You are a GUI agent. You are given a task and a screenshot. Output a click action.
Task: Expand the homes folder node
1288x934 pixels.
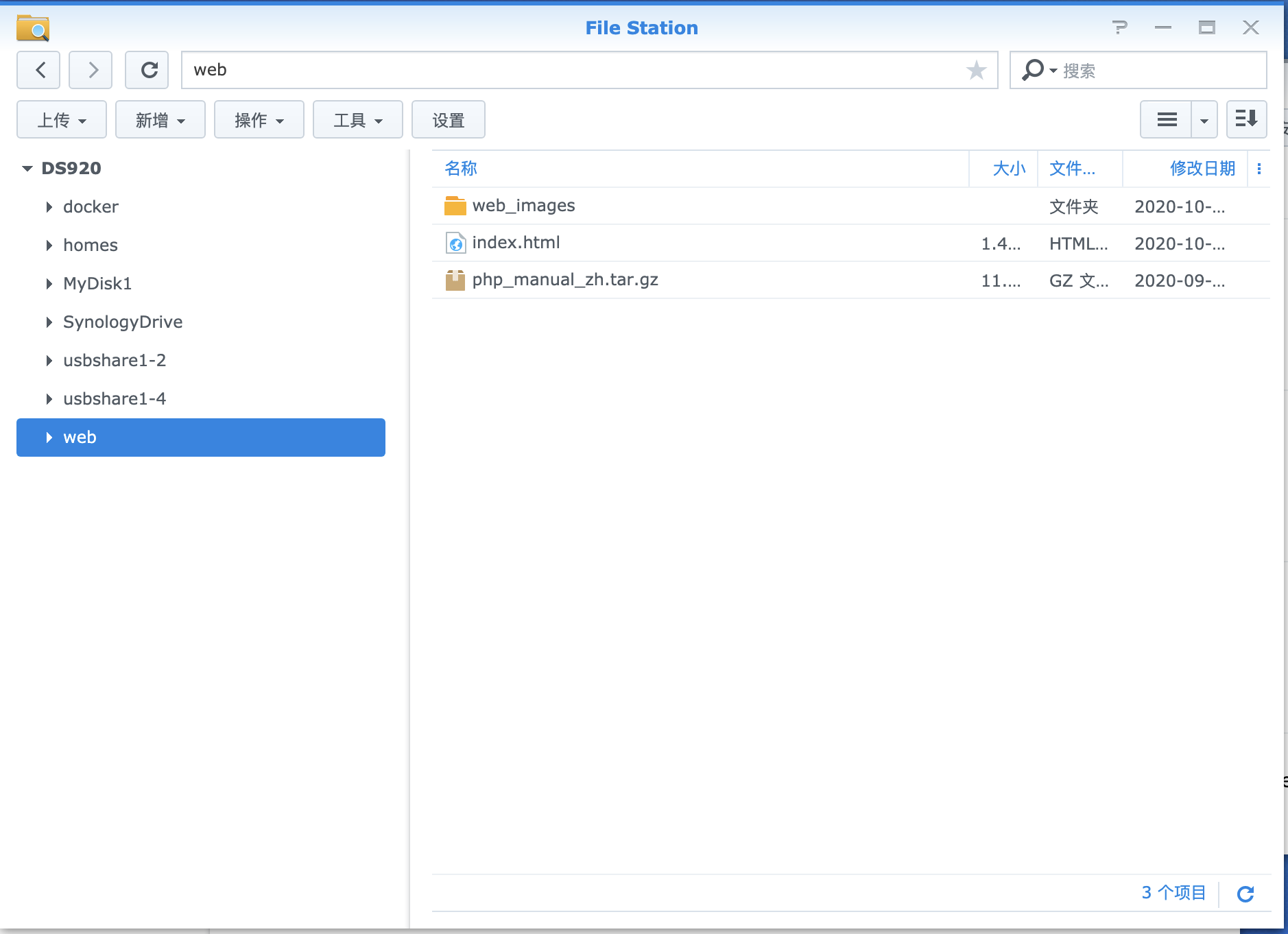coord(49,245)
